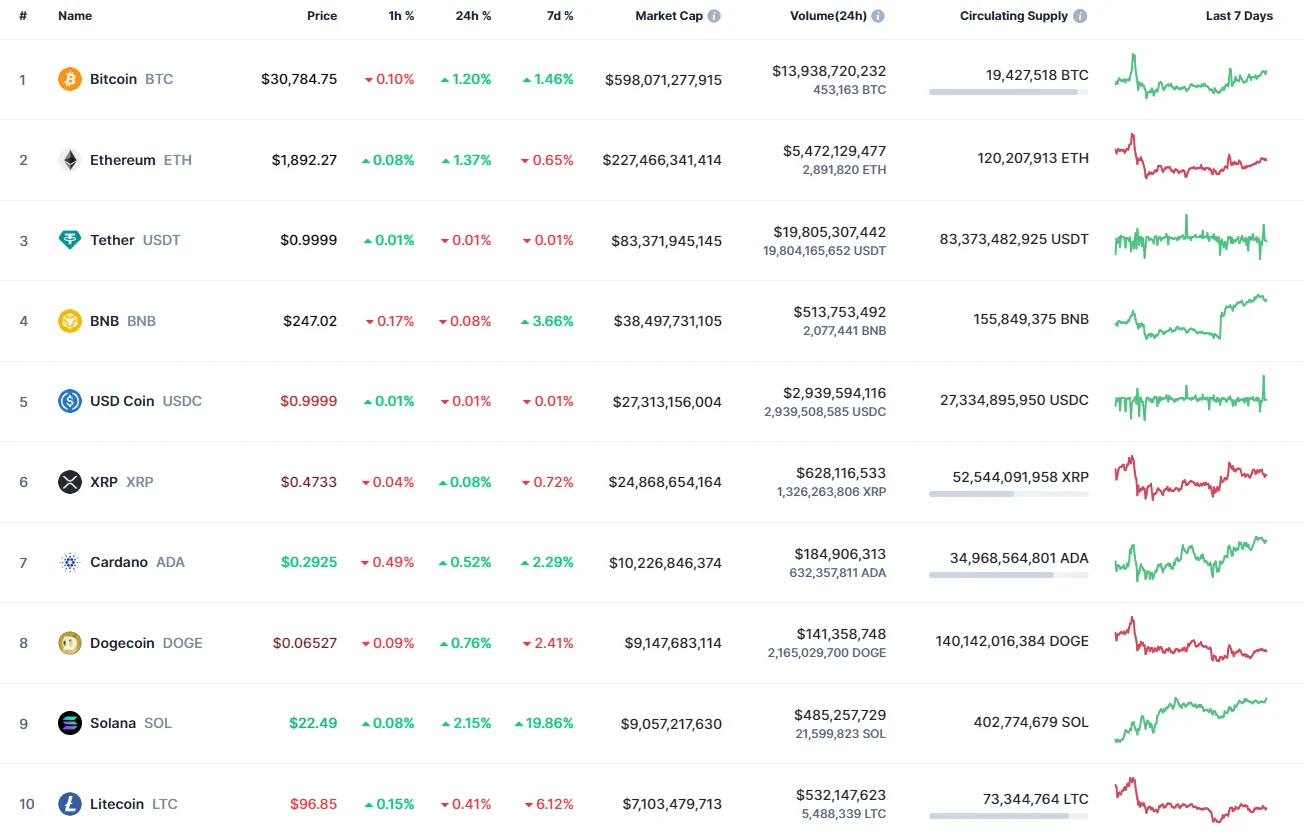
Task: Click the Ethereum diamond logo
Action: pyautogui.click(x=68, y=160)
